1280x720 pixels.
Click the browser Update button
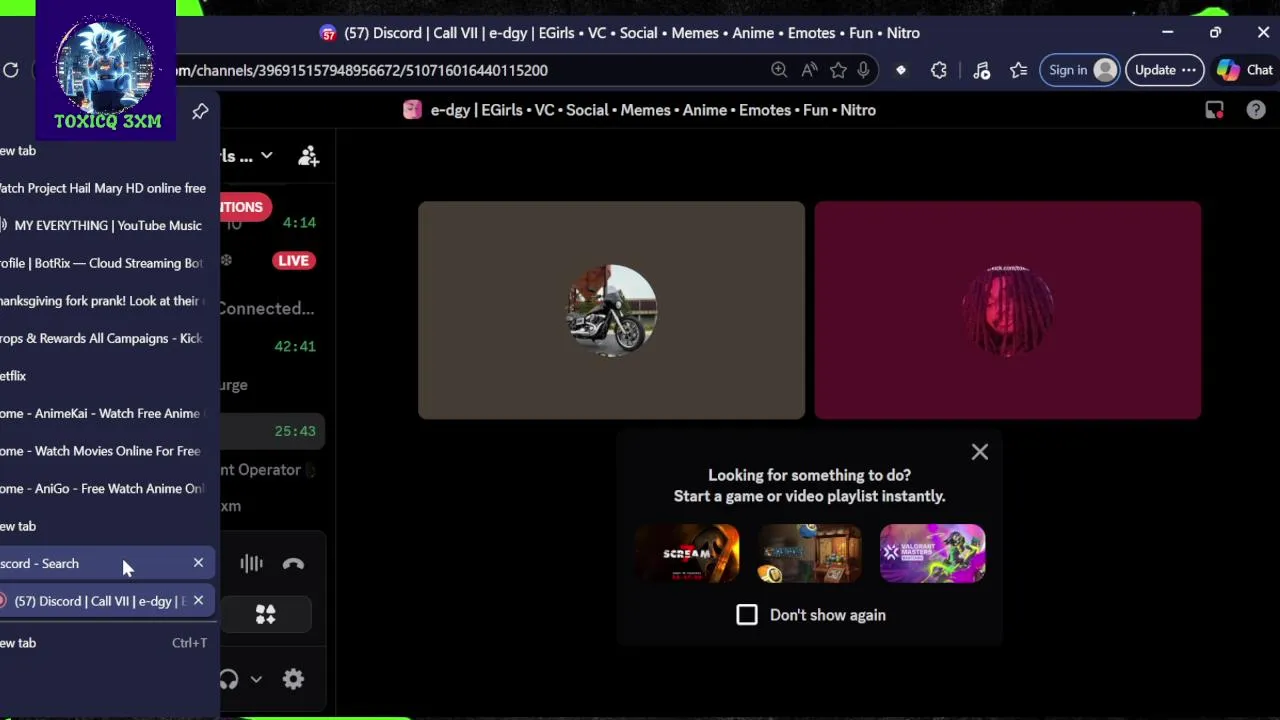(x=1164, y=70)
